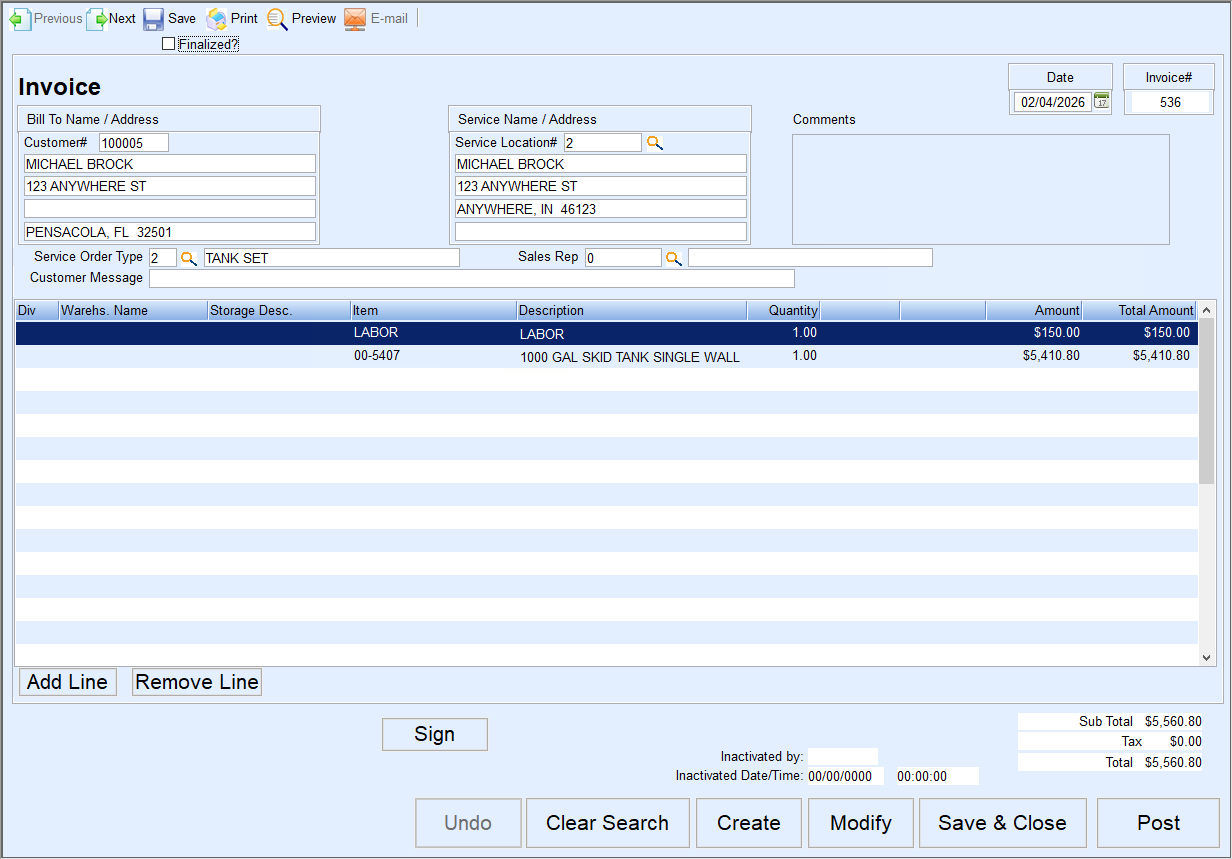Click the TANK SET description field
This screenshot has width=1232, height=859.
click(332, 258)
